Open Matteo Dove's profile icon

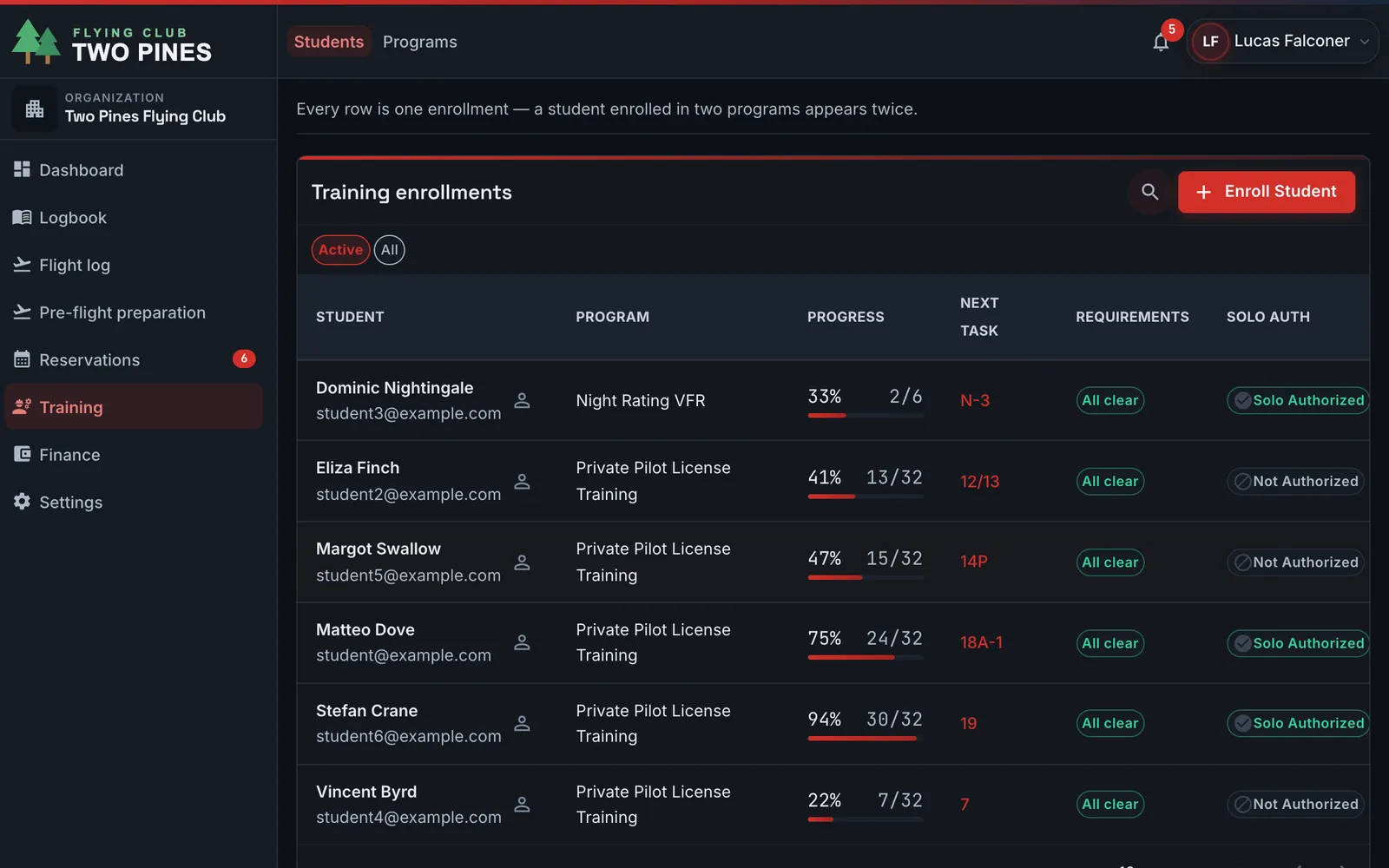pyautogui.click(x=522, y=642)
